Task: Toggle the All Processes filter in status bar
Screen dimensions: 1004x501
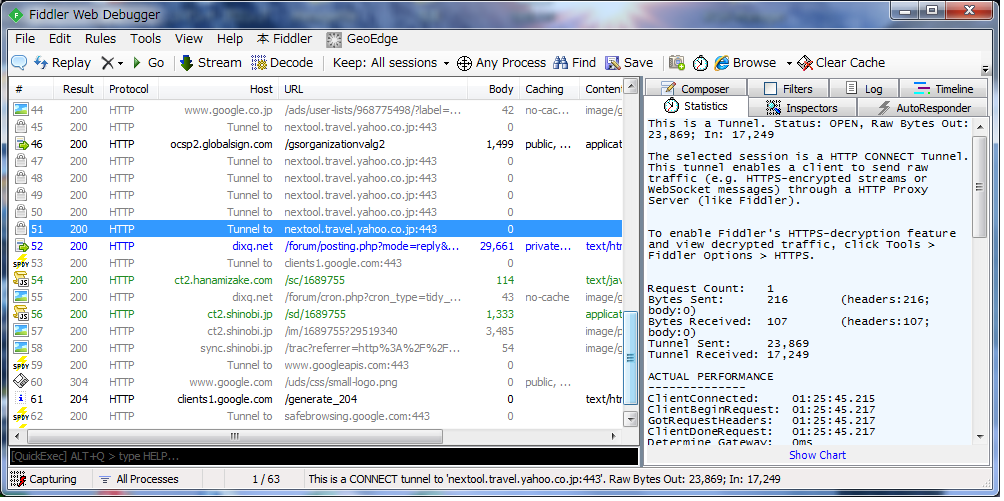Action: pyautogui.click(x=138, y=480)
